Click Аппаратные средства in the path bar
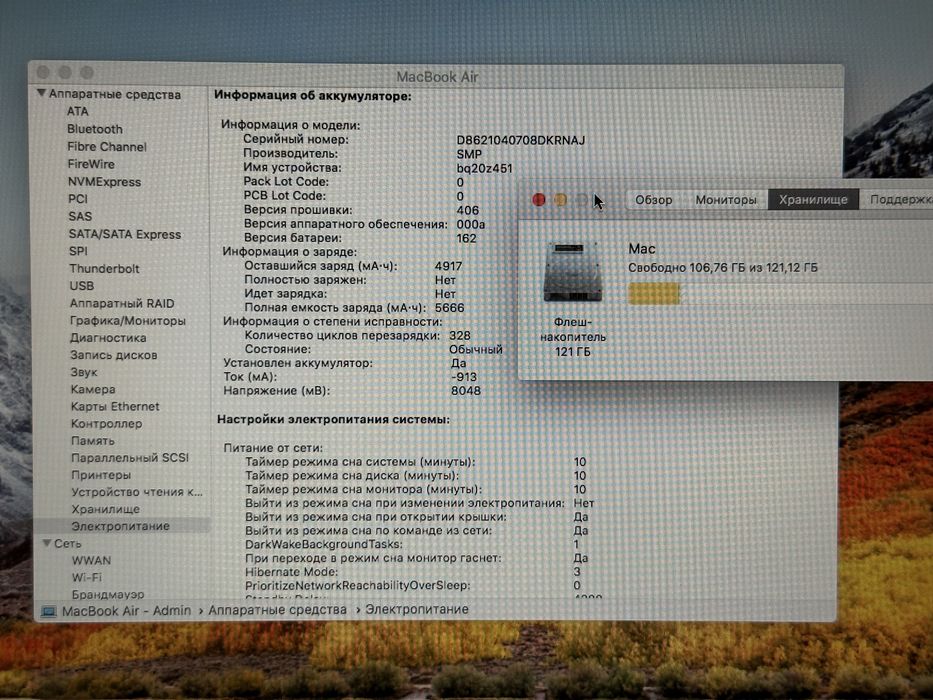933x700 pixels. (x=277, y=610)
